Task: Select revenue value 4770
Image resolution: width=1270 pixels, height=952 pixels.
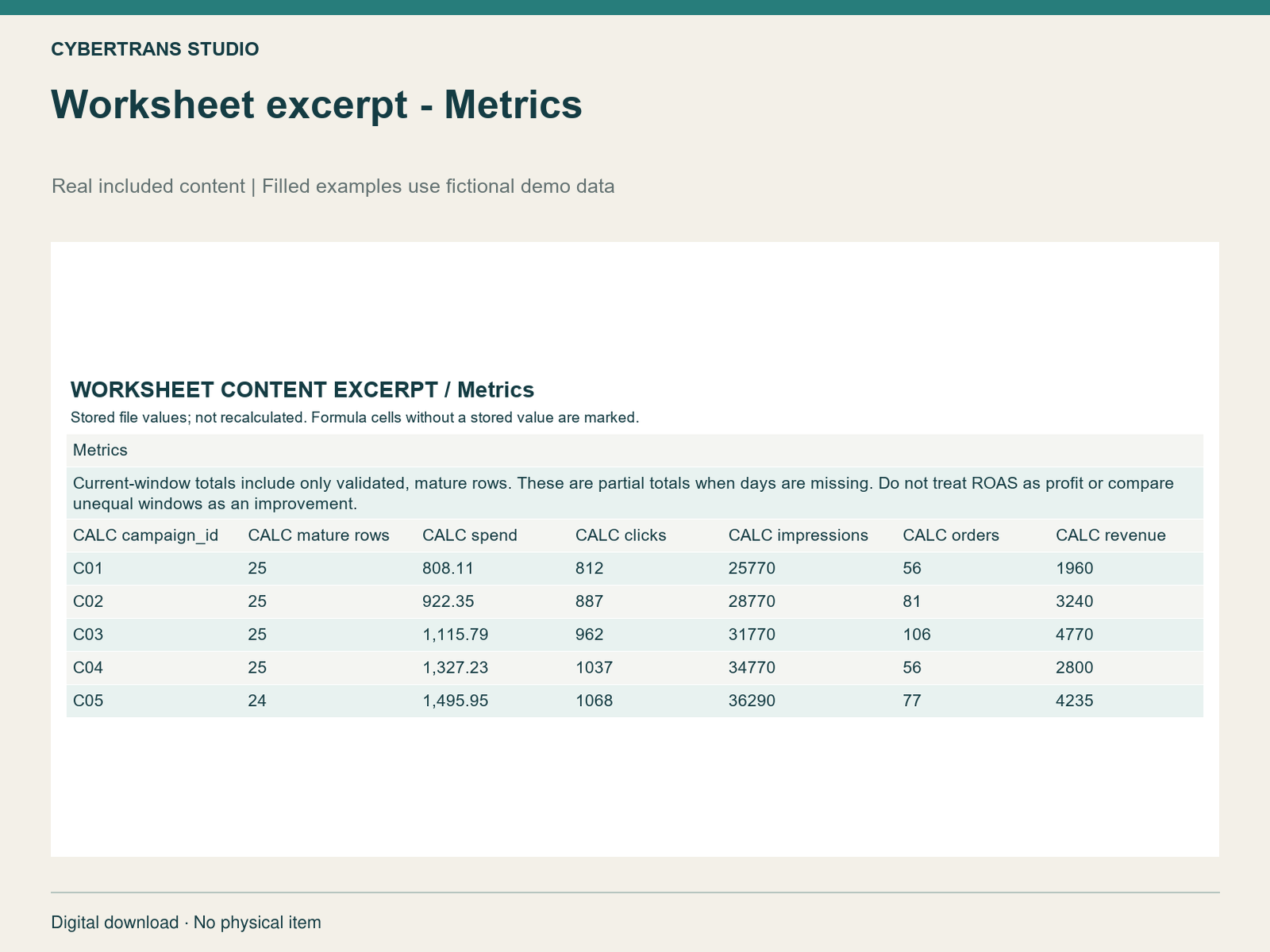Action: tap(1075, 635)
